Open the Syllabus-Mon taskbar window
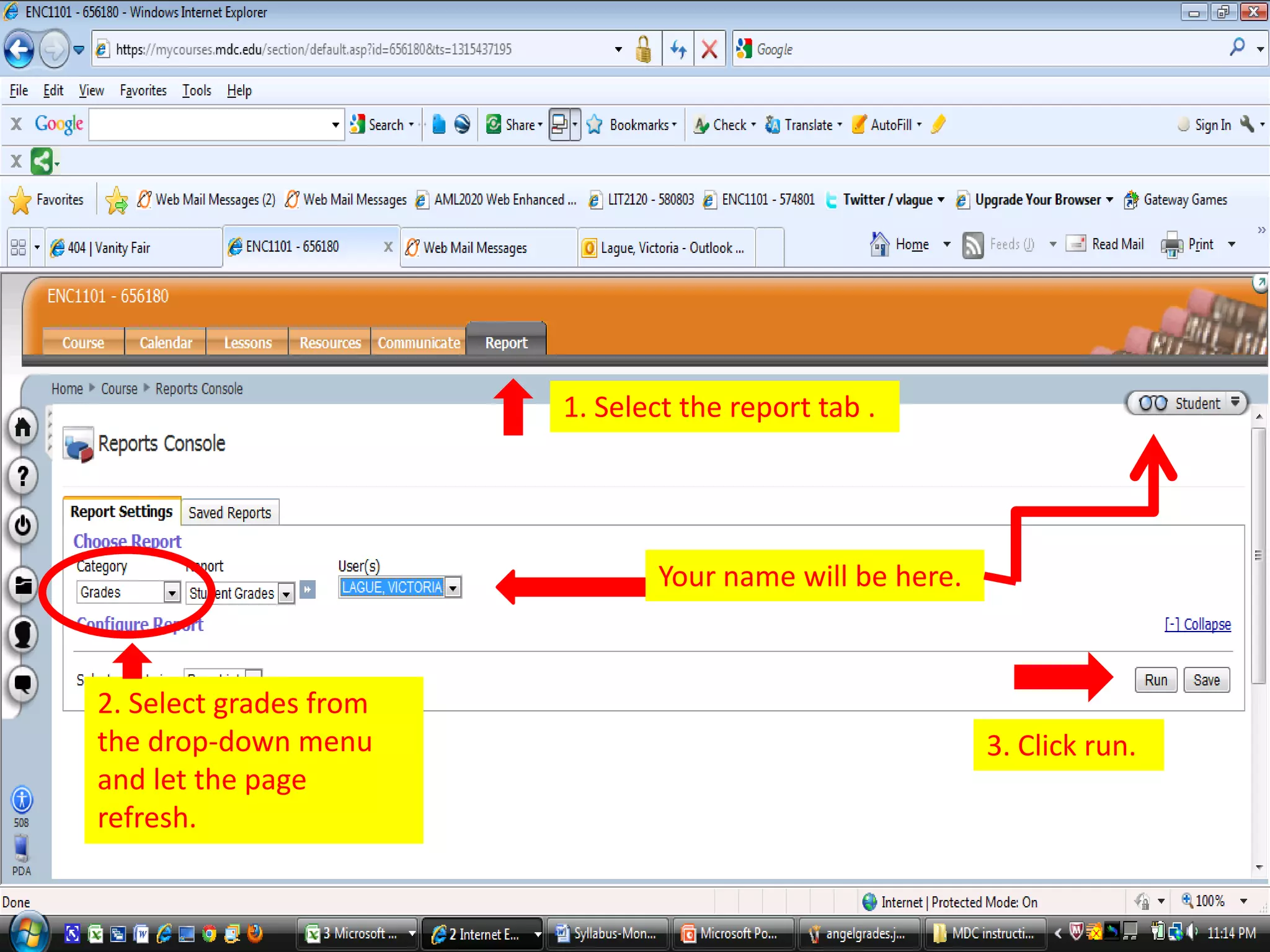This screenshot has height=952, width=1270. click(x=607, y=933)
